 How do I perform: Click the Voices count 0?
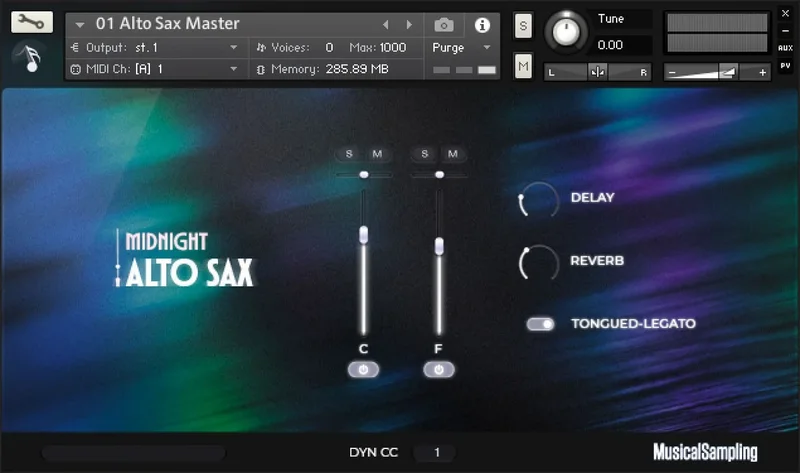329,47
